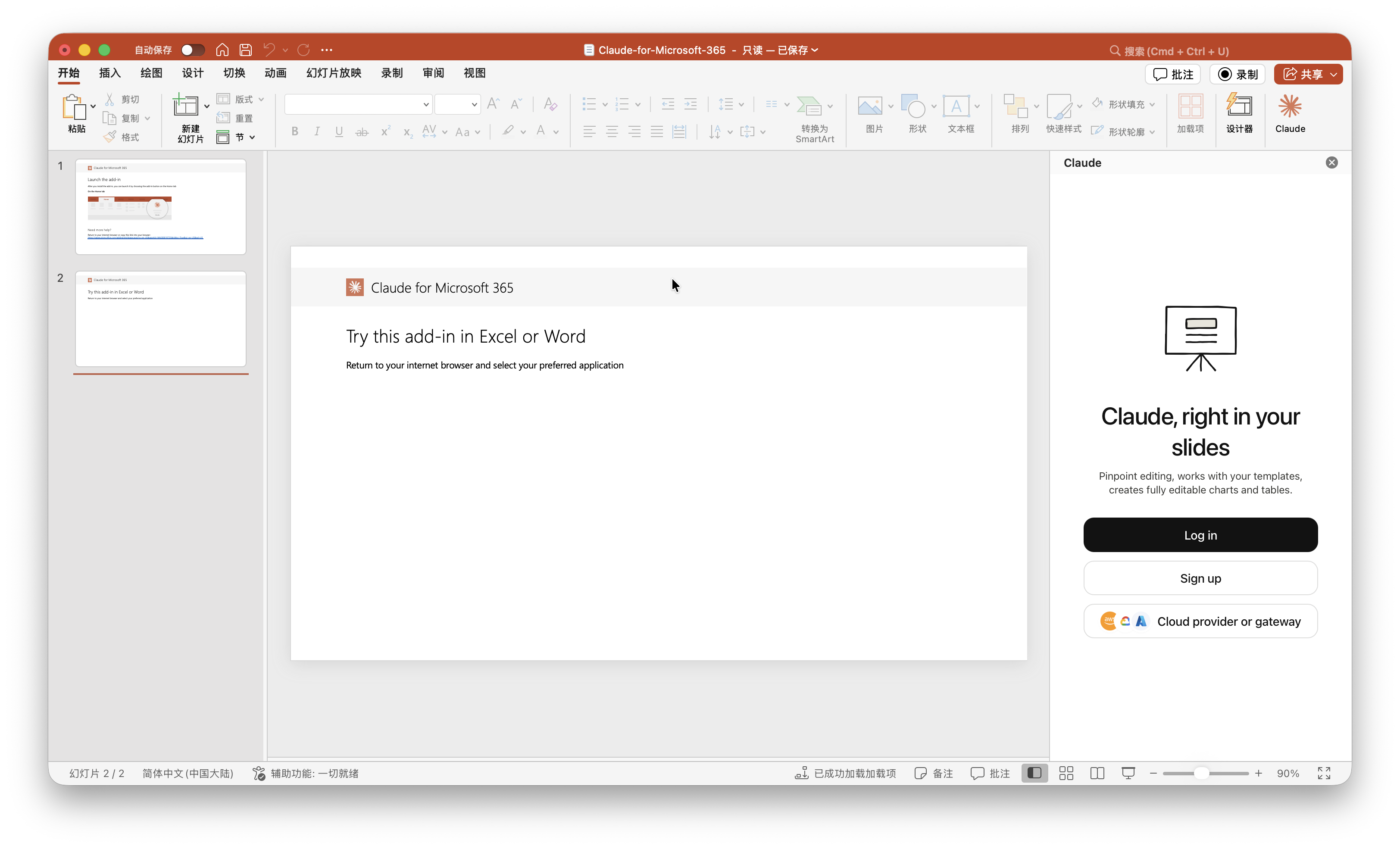This screenshot has height=849, width=1400.
Task: Decrease font size with the smaller A
Action: [516, 104]
